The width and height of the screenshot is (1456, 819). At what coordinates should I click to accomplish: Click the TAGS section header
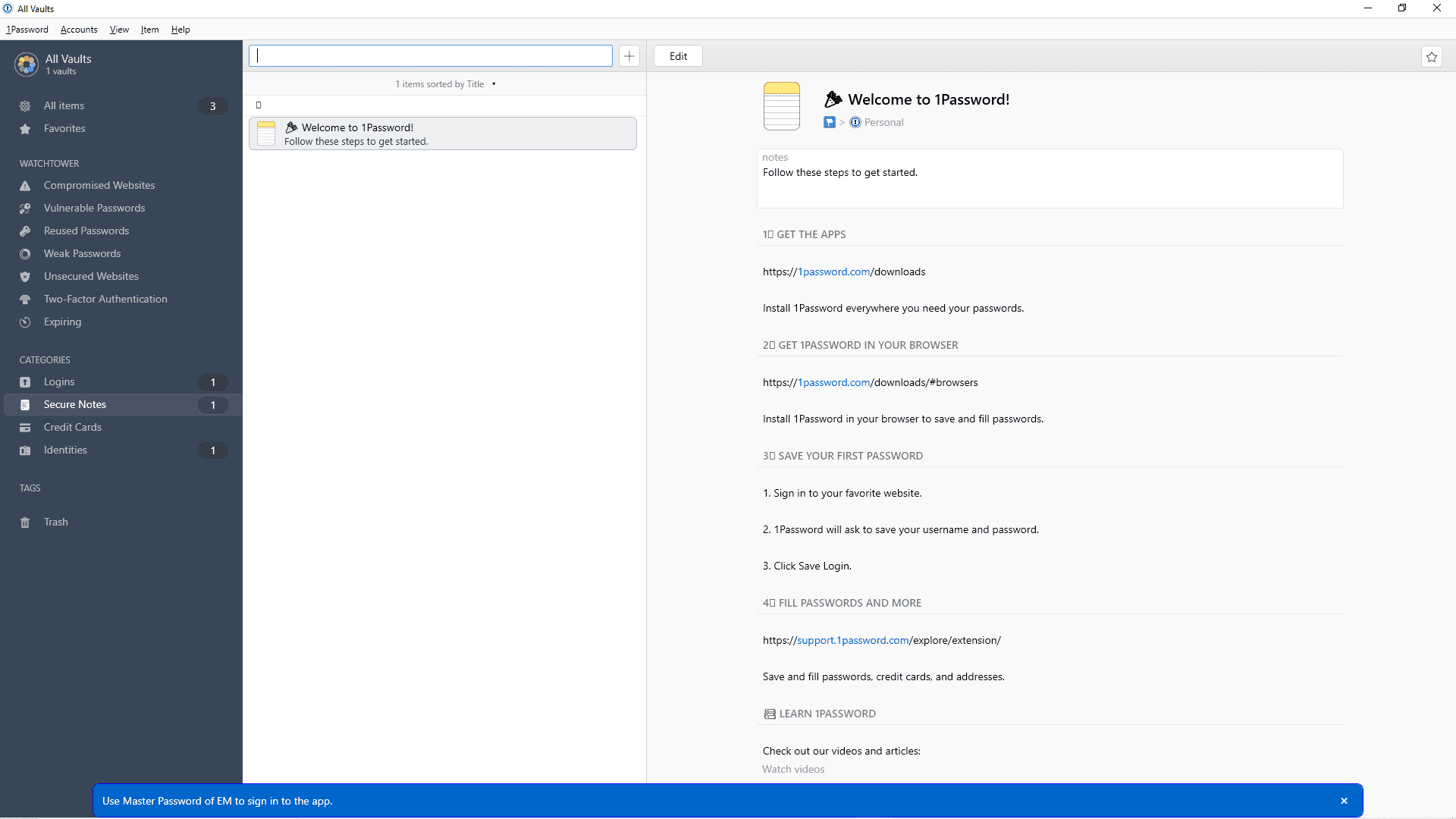(30, 488)
